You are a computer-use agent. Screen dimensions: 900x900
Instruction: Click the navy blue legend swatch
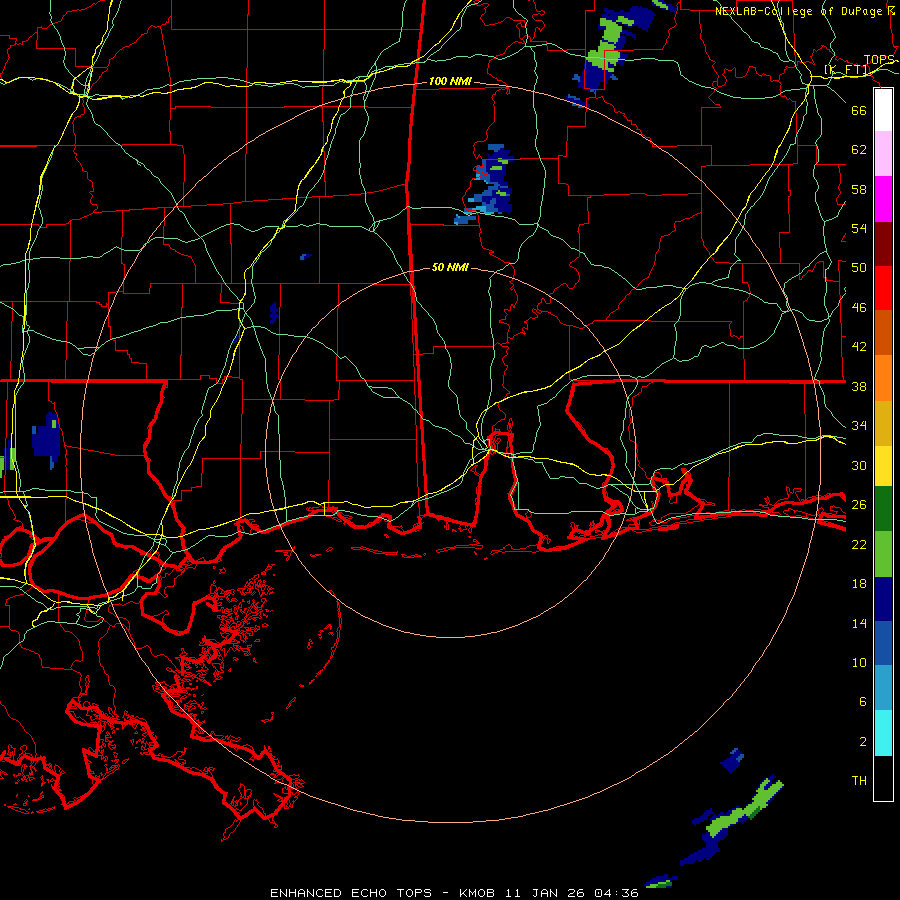pos(883,599)
